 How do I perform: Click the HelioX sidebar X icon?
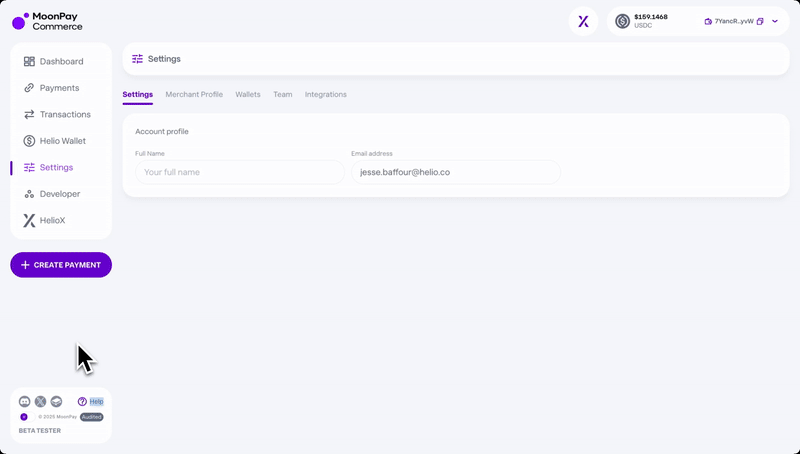point(29,220)
